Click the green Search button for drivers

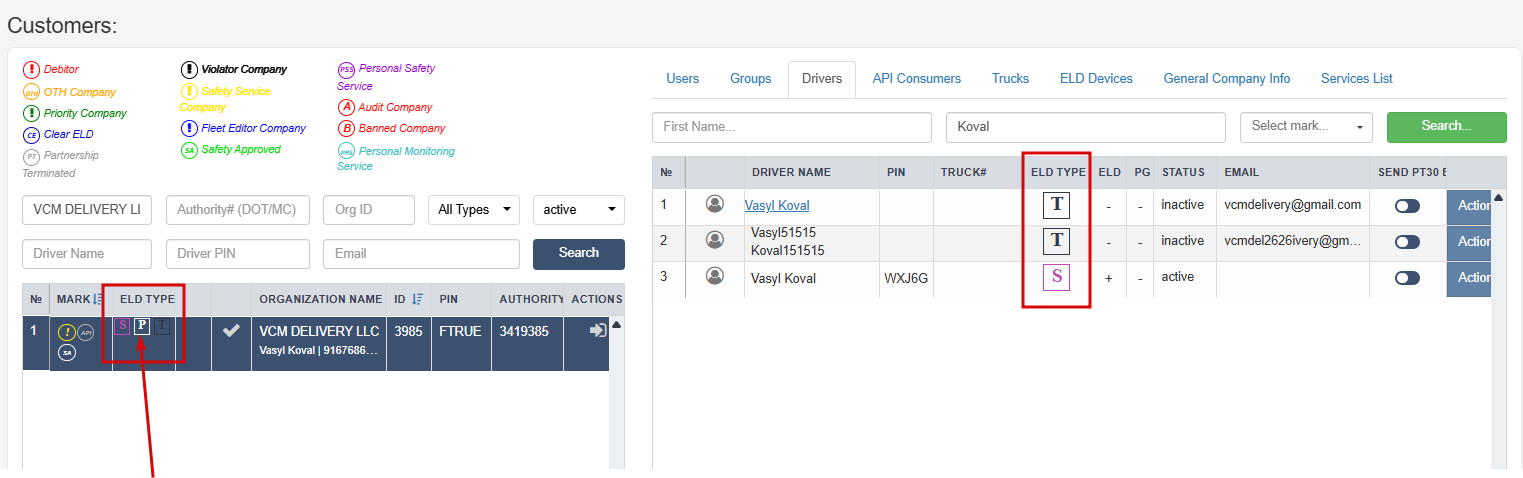(1446, 127)
